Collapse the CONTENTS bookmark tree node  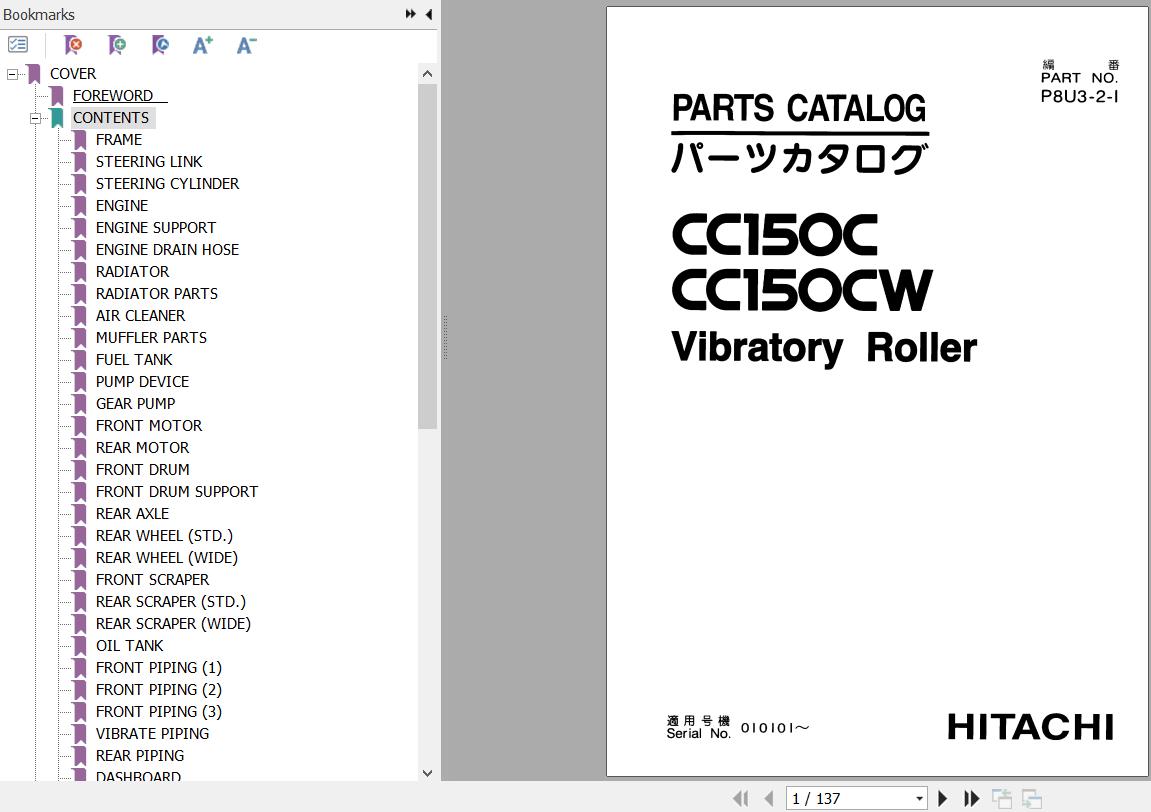point(35,118)
